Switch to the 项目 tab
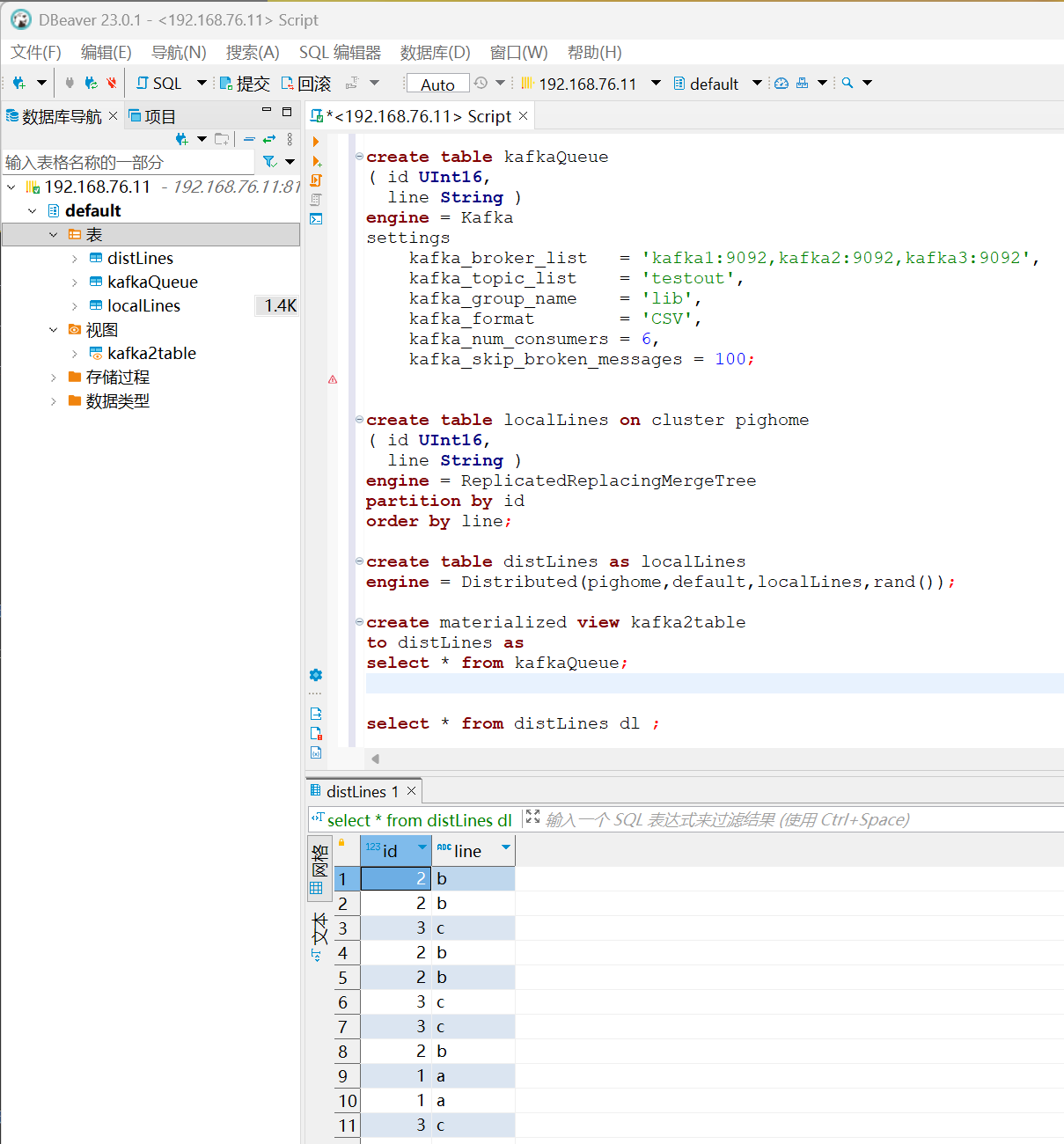The height and width of the screenshot is (1144, 1064). click(151, 116)
